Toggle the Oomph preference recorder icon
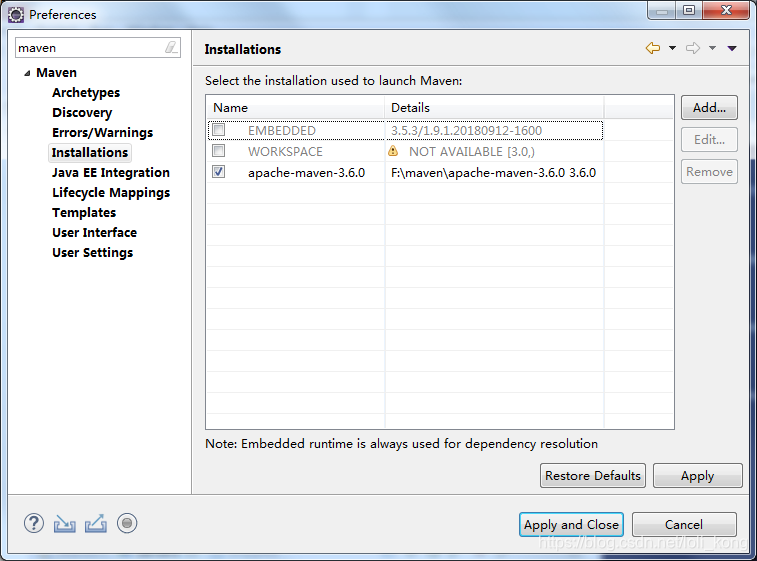 click(127, 523)
